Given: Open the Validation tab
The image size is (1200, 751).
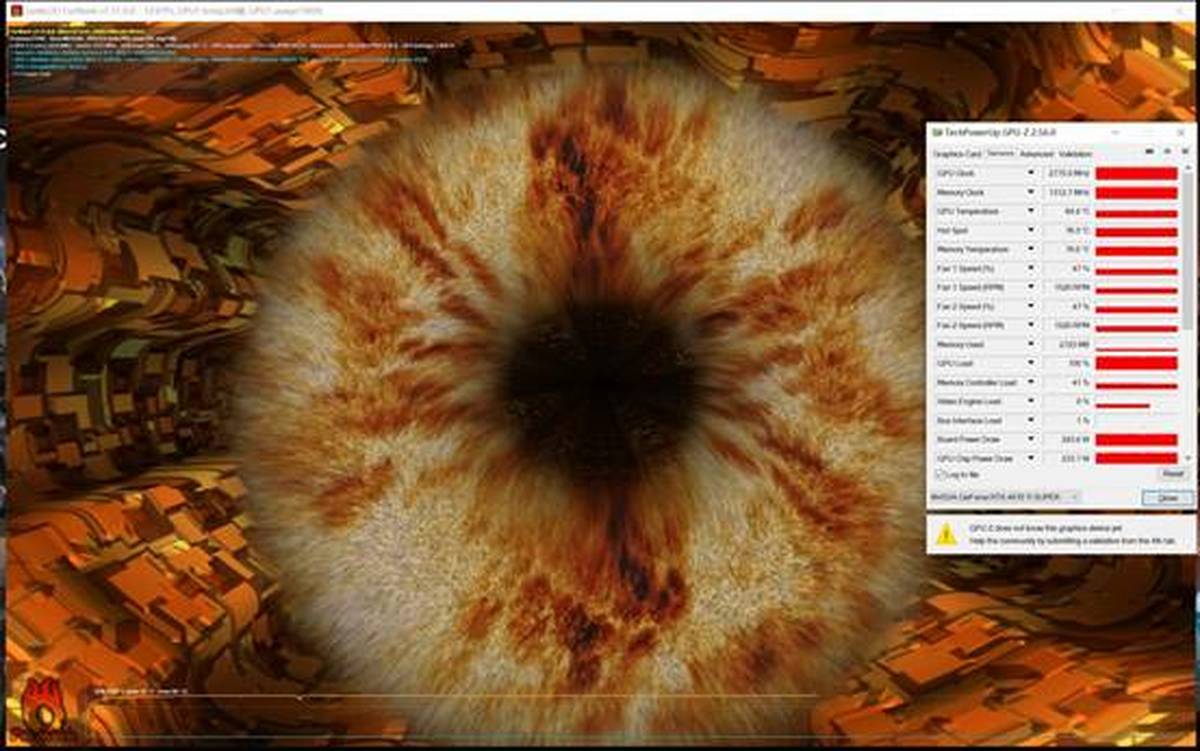Looking at the screenshot, I should click(x=1075, y=154).
